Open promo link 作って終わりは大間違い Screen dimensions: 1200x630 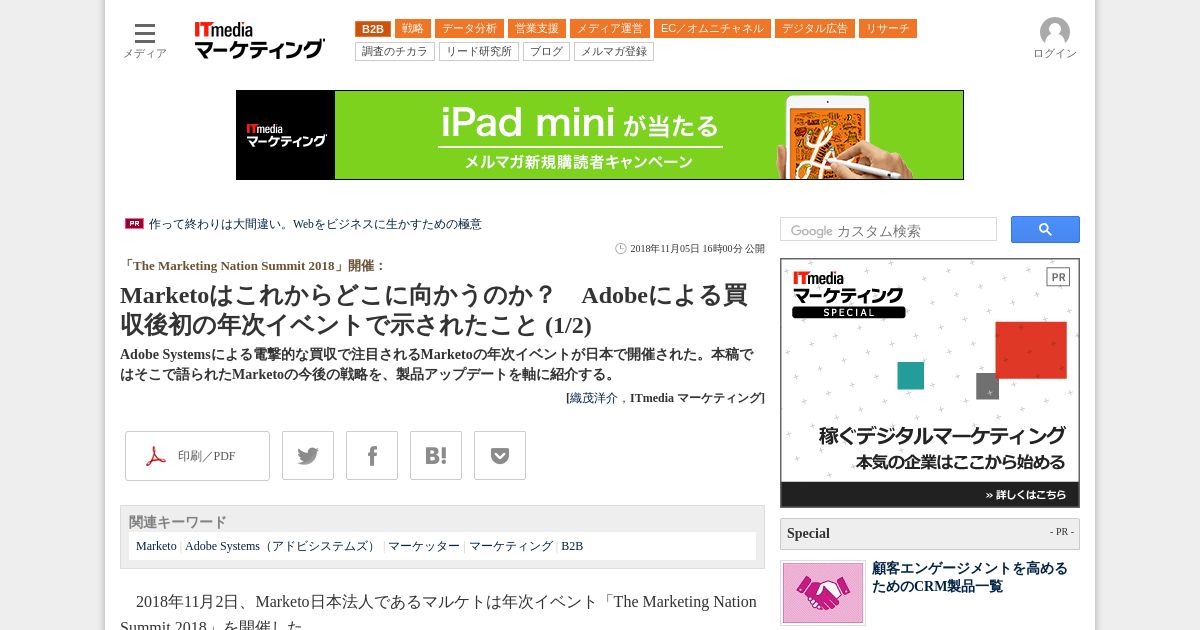tap(315, 224)
